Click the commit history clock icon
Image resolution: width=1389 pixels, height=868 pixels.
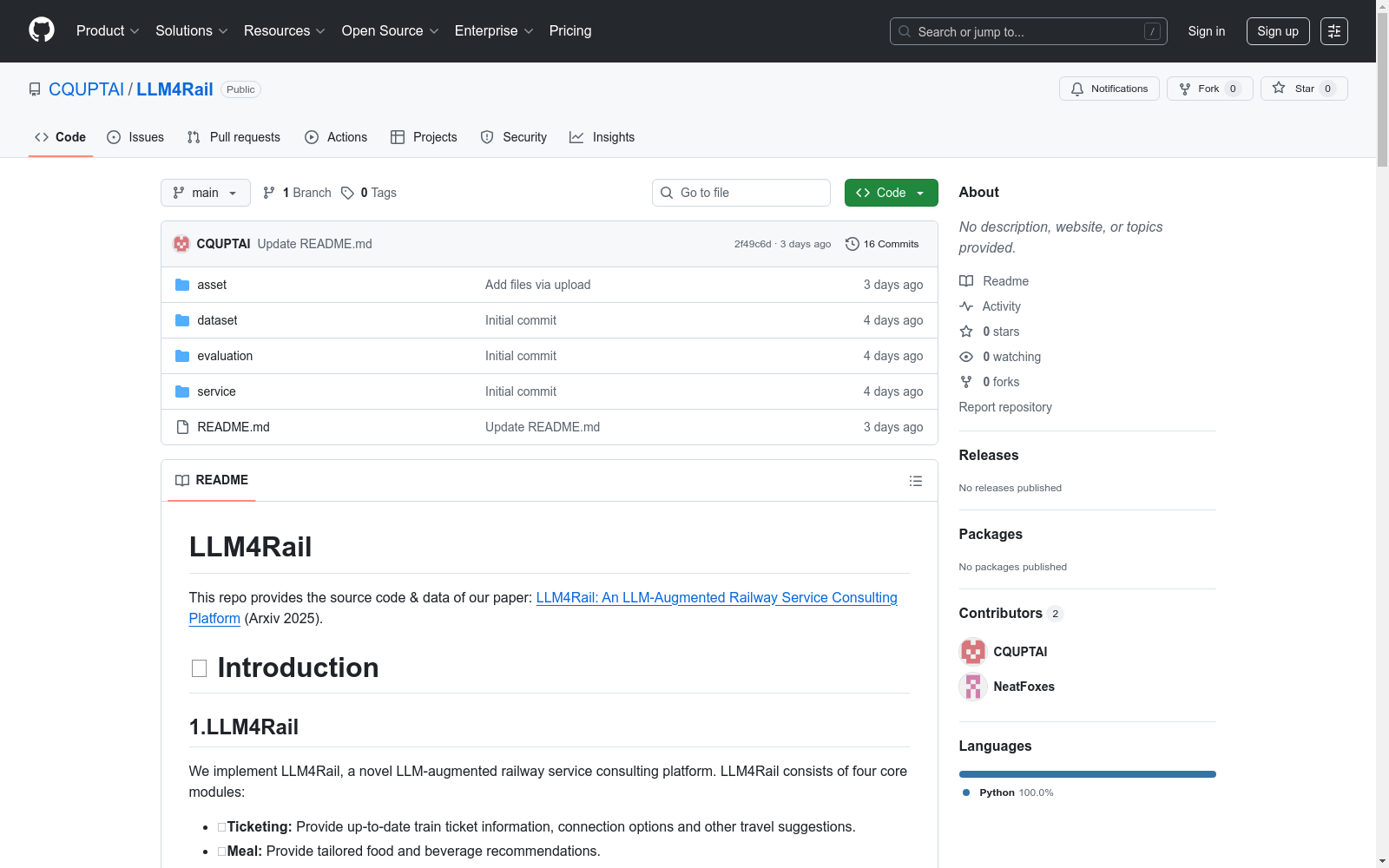click(x=852, y=244)
